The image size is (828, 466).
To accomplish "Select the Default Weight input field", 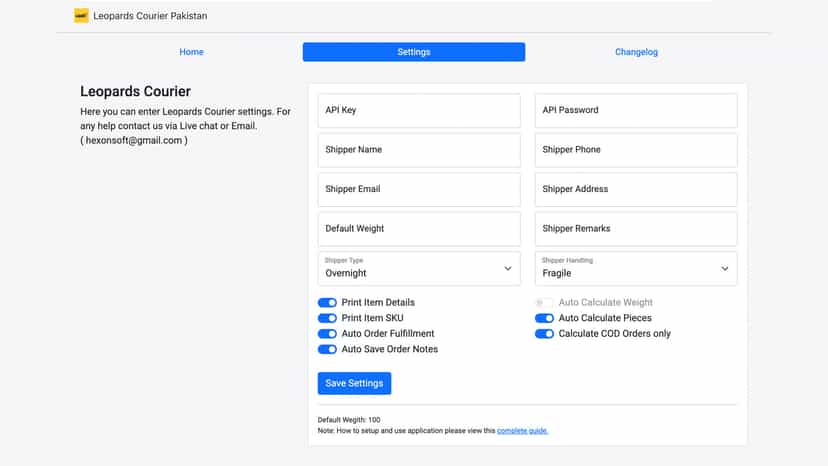I will (x=419, y=229).
